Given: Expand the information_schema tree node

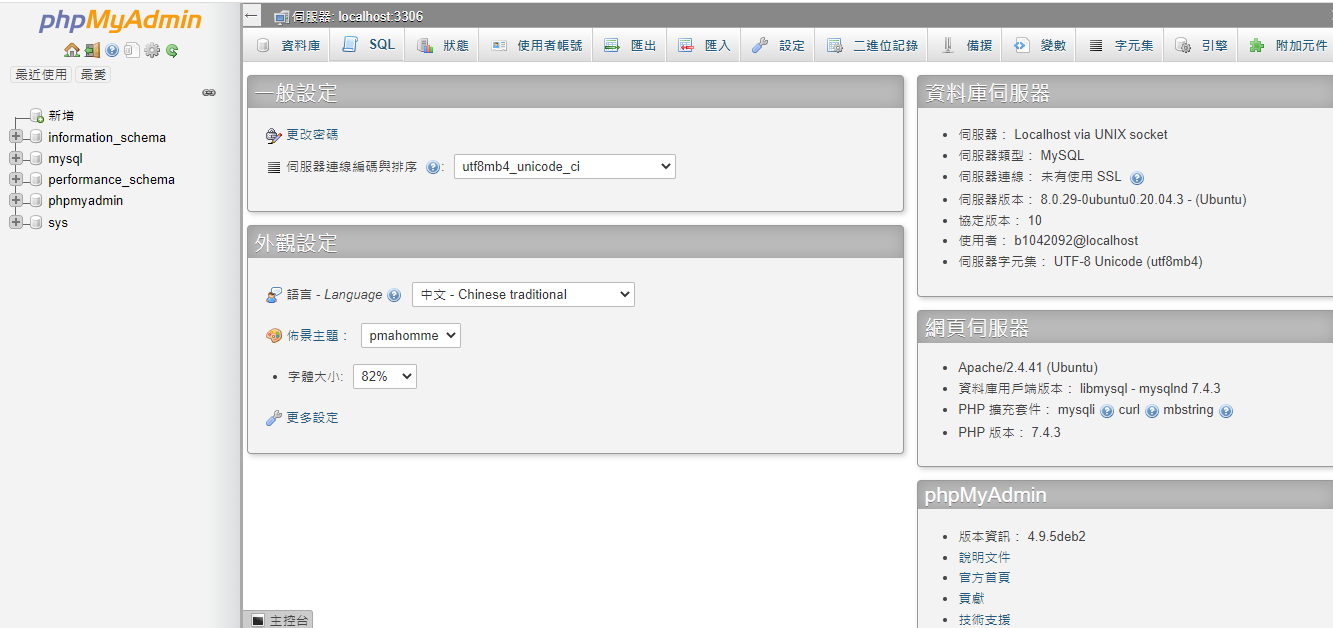Looking at the screenshot, I should 14,137.
